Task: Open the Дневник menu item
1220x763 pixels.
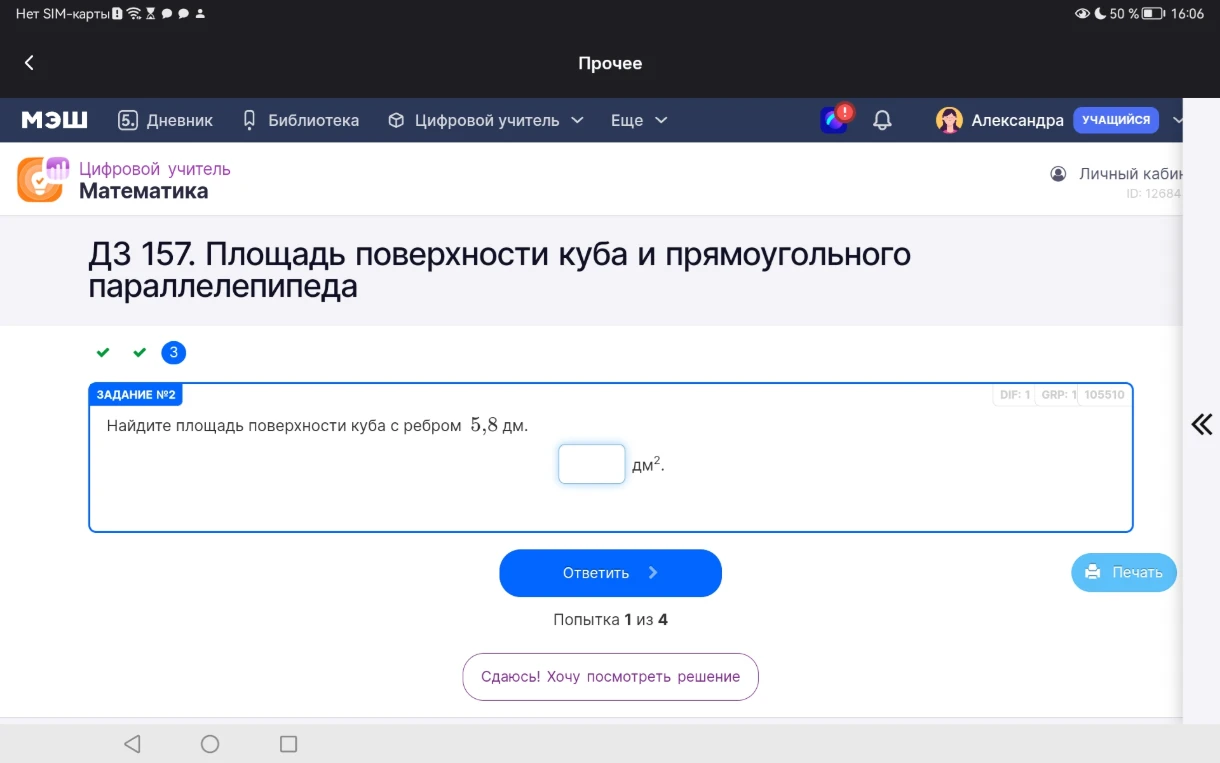Action: coord(165,120)
